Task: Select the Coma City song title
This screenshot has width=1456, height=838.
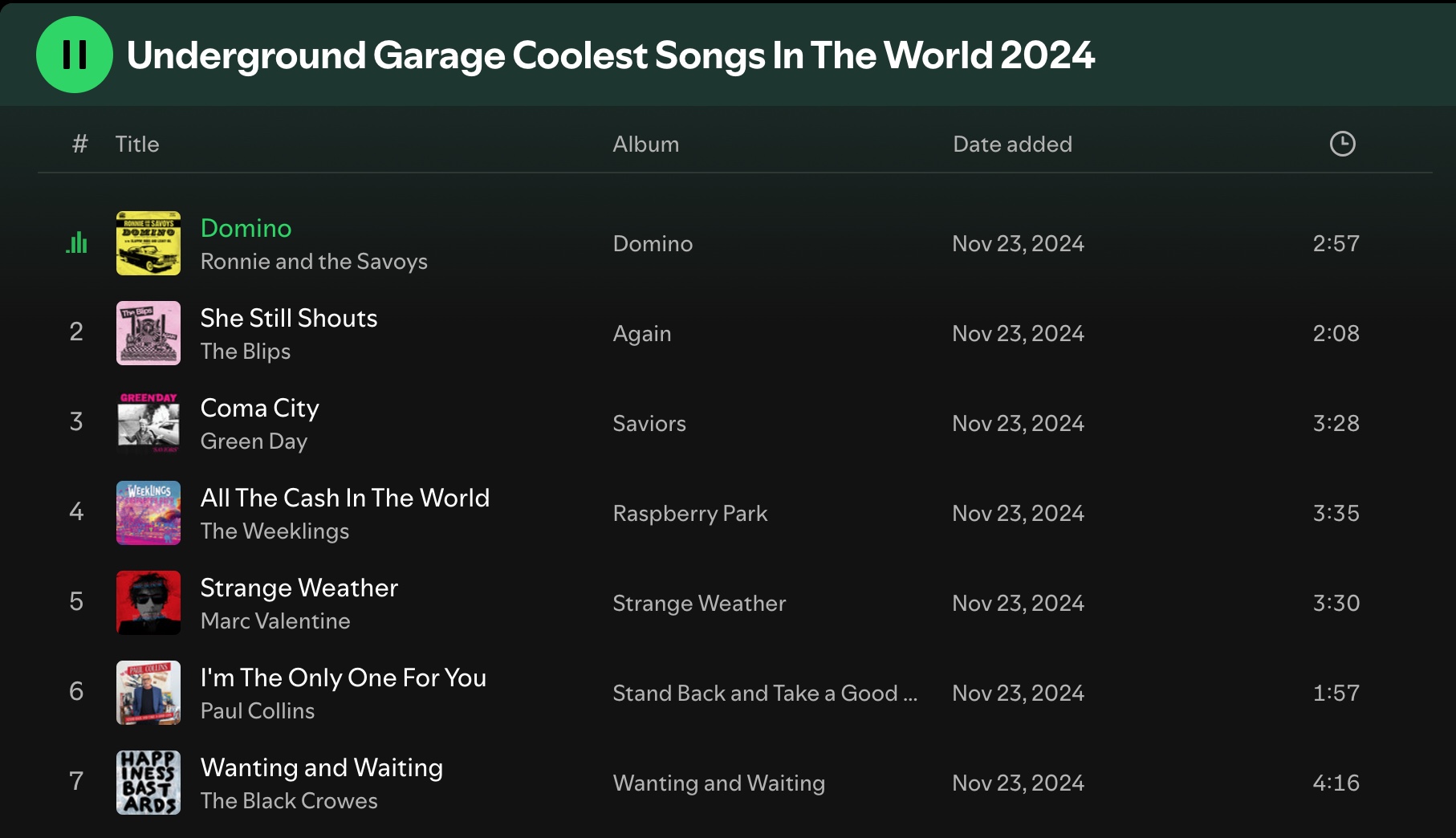Action: coord(260,408)
